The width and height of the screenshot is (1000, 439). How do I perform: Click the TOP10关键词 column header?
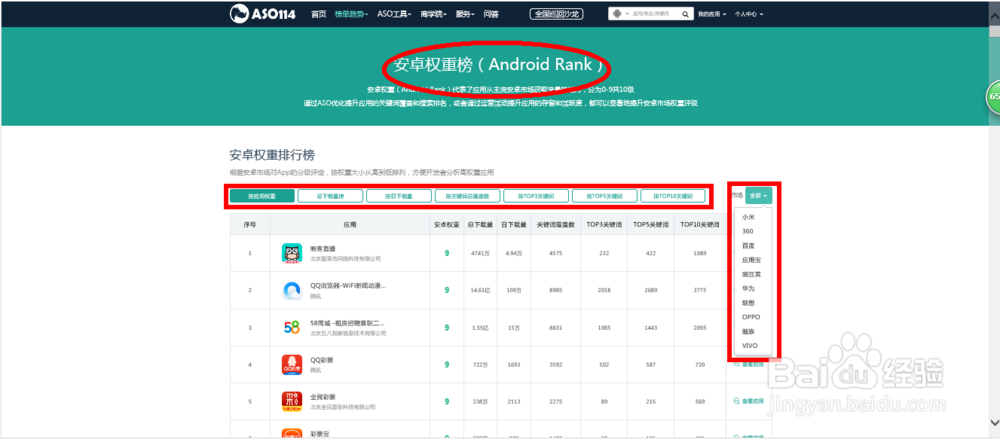click(700, 225)
